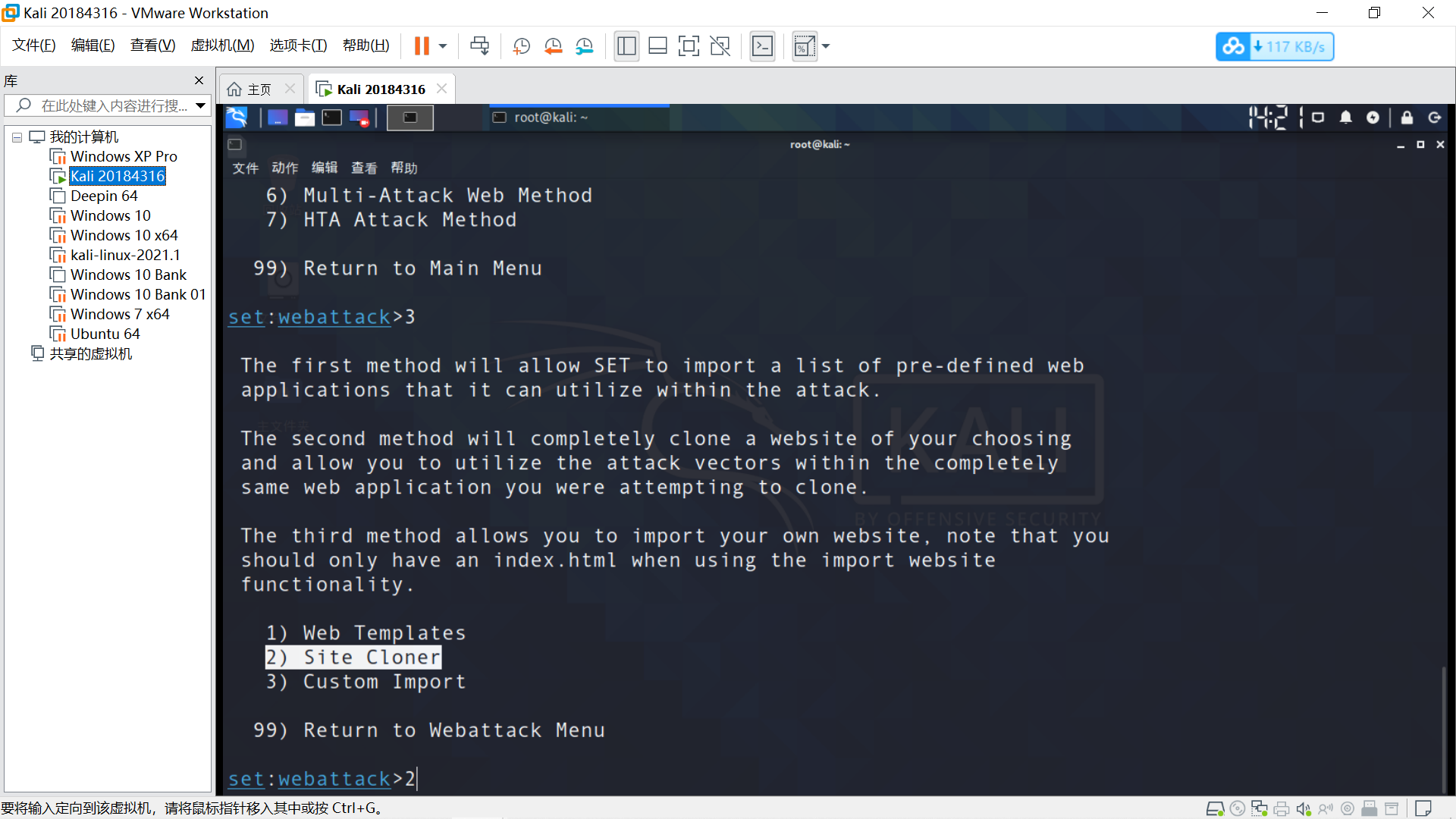
Task: Click the Kali notification bell icon
Action: 1345,118
